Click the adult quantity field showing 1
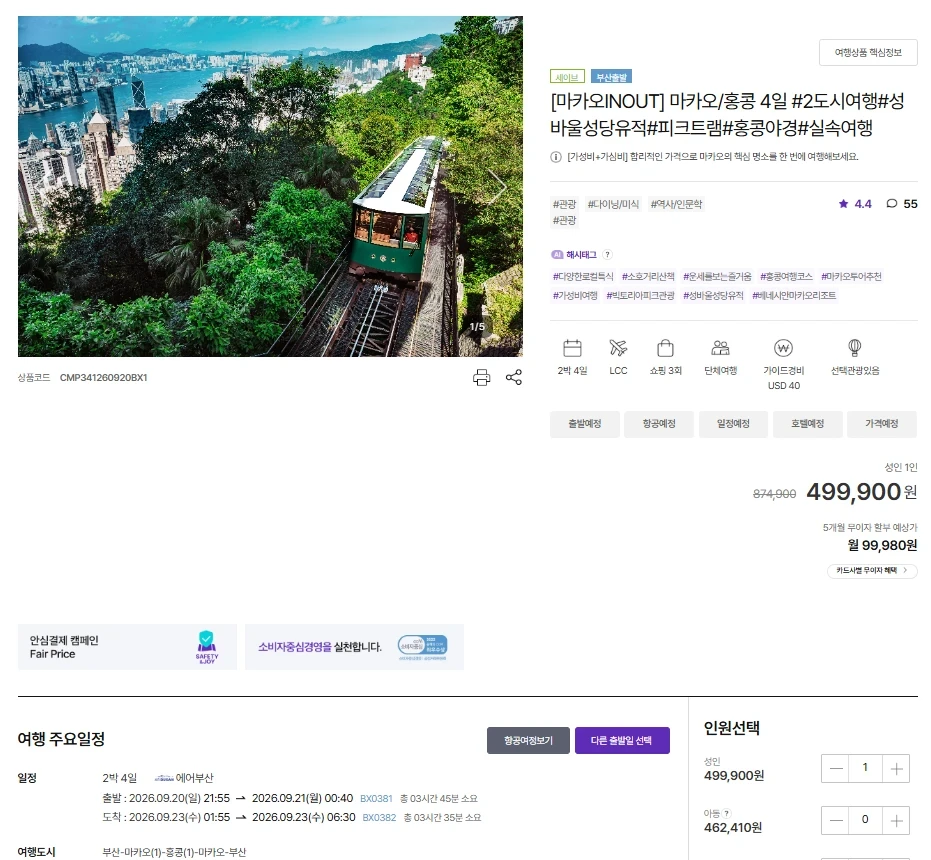 tap(866, 769)
